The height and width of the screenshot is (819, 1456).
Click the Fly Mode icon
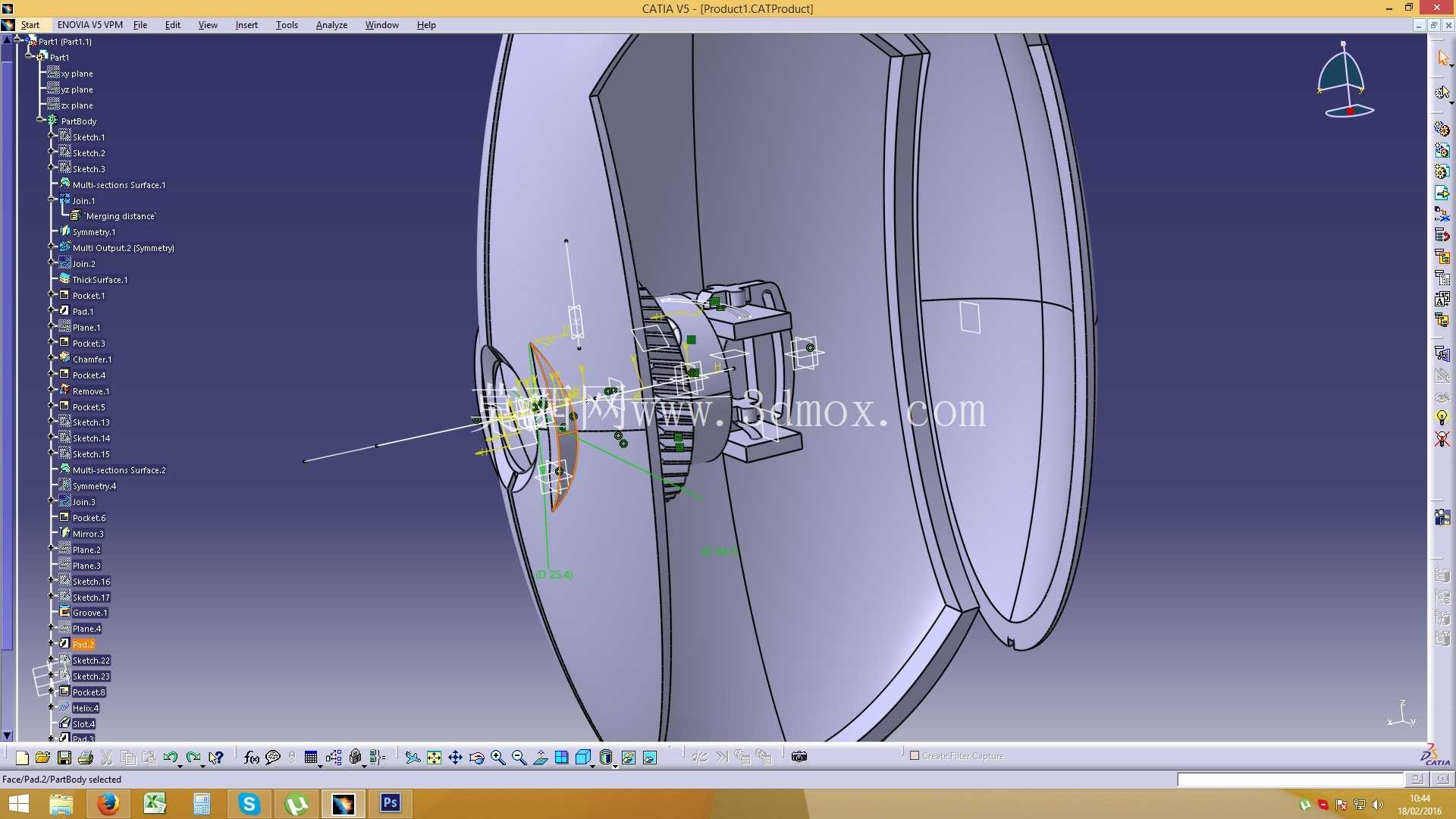click(x=413, y=757)
